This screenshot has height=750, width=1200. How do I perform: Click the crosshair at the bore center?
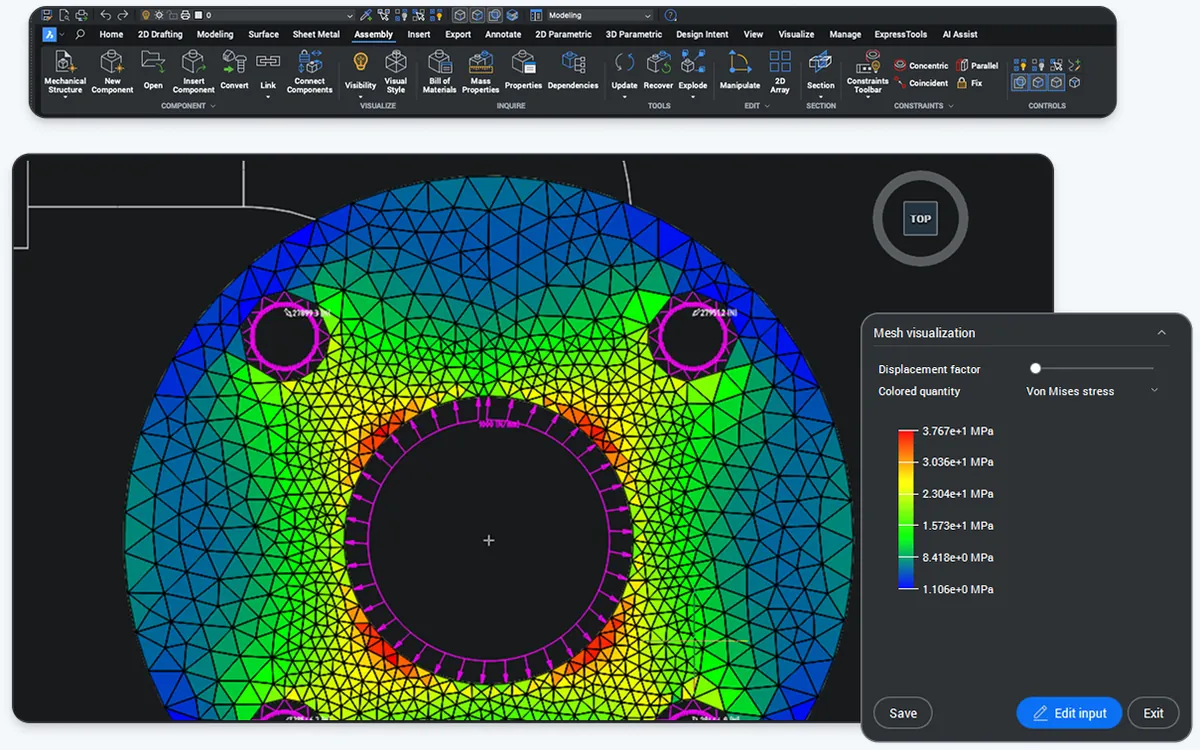[x=489, y=540]
